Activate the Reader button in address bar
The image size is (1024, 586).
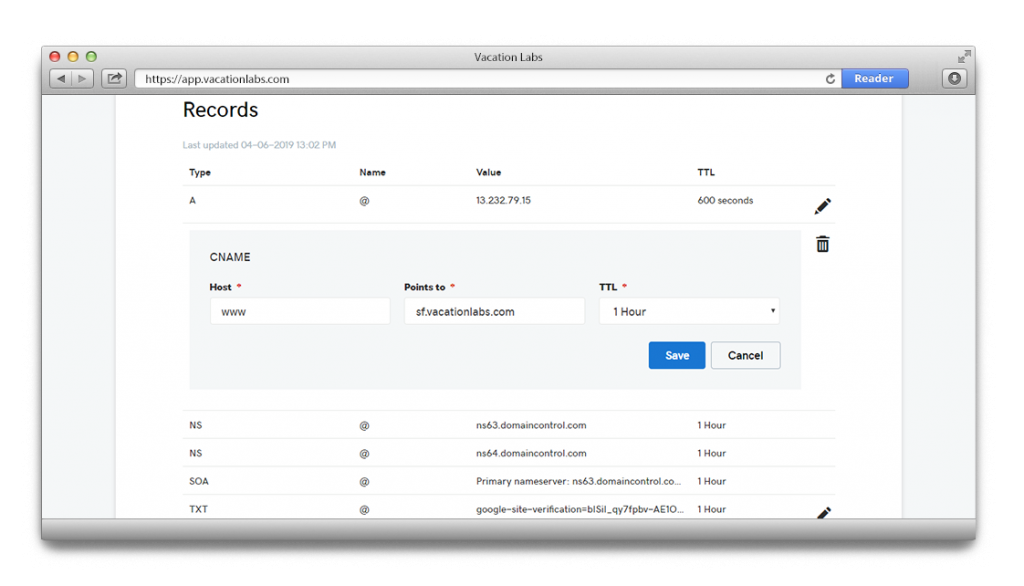[874, 79]
